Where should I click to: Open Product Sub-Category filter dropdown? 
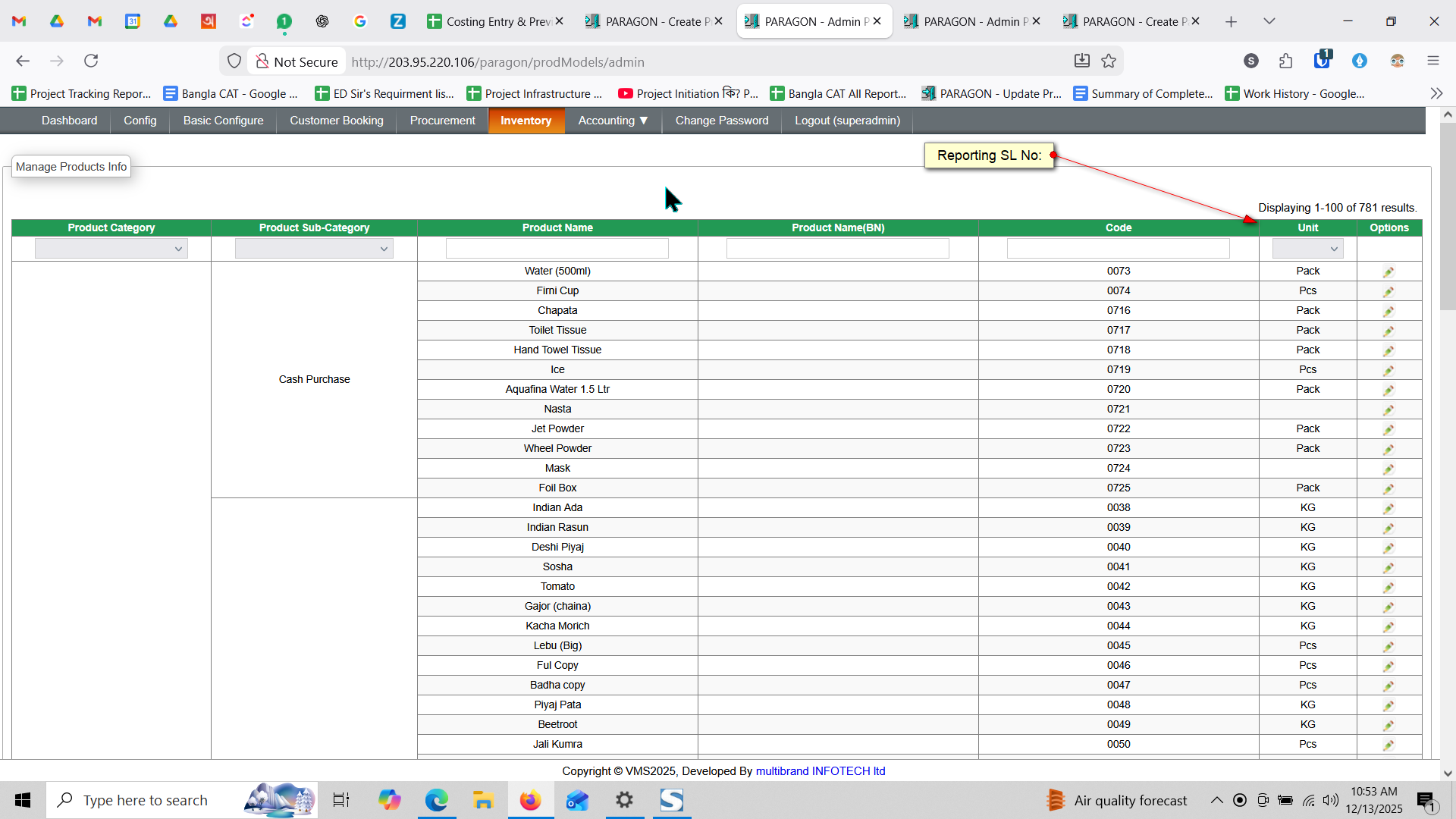[x=314, y=249]
